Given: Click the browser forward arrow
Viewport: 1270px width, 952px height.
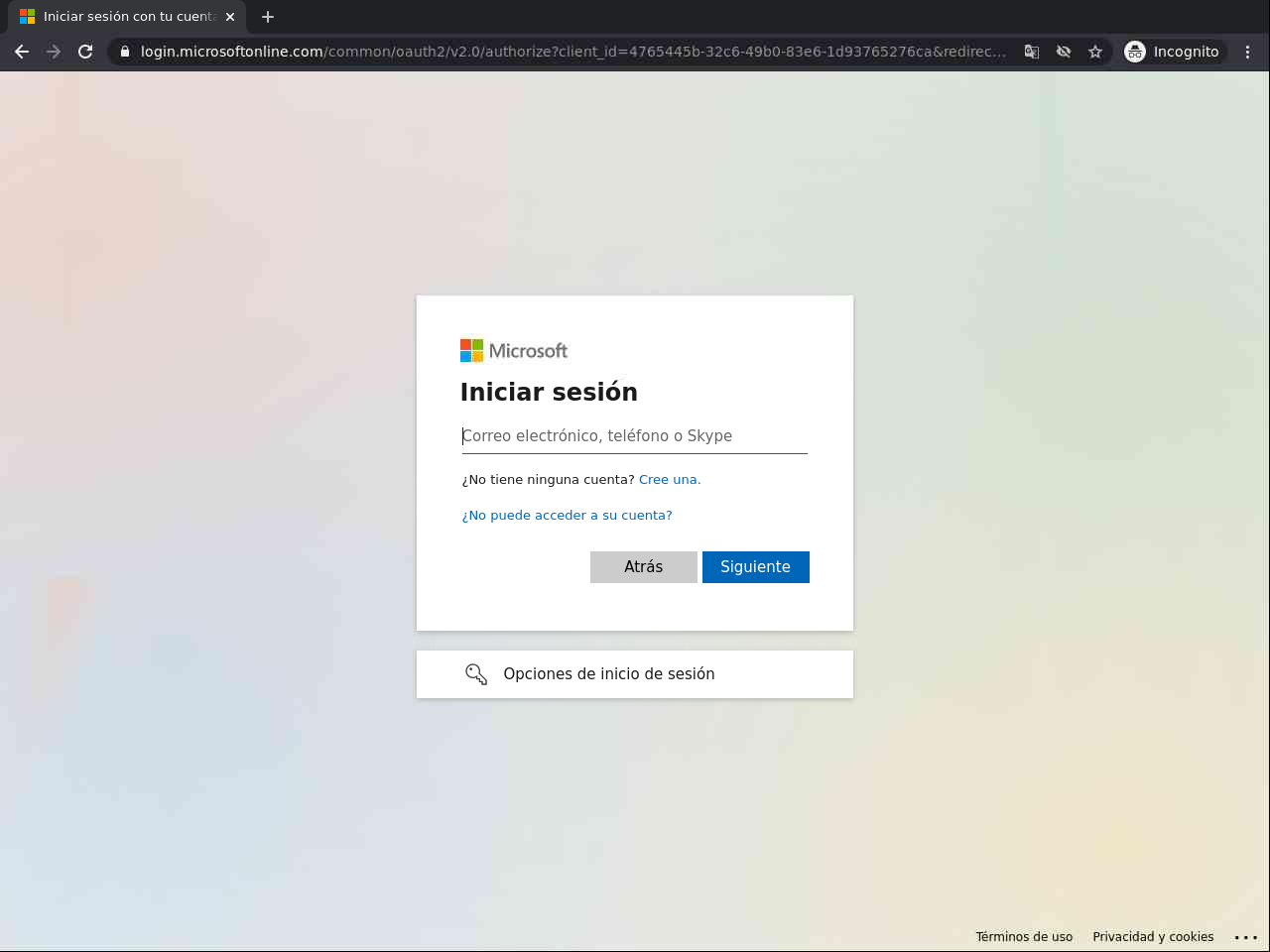Looking at the screenshot, I should point(54,52).
